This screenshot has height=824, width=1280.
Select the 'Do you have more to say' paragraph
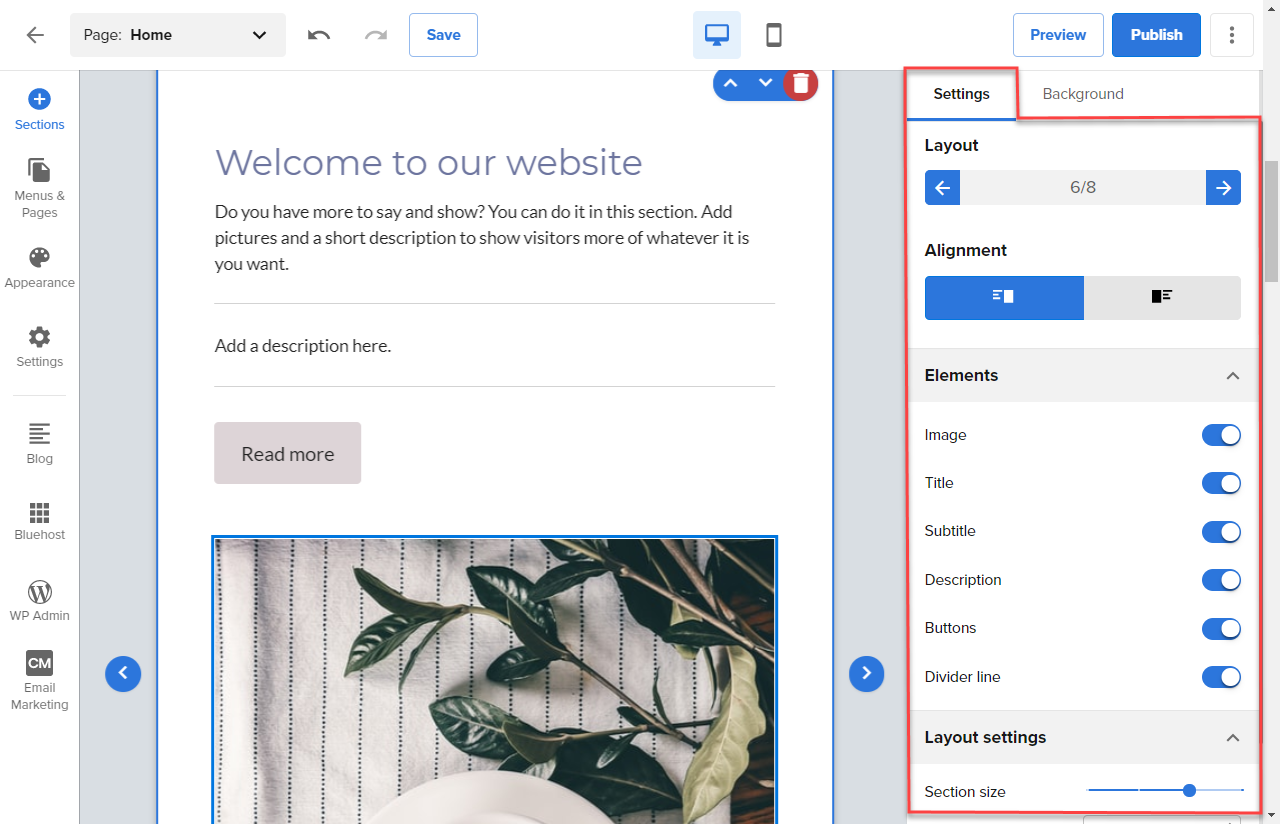coord(483,238)
